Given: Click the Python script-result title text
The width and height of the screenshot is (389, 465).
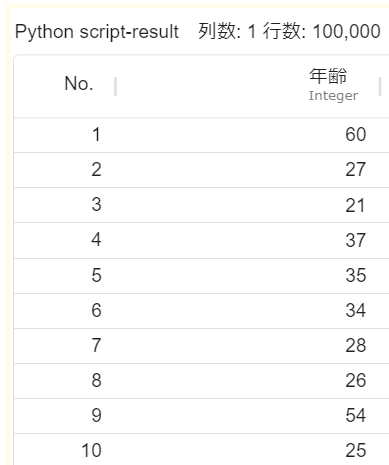Looking at the screenshot, I should [x=97, y=32].
